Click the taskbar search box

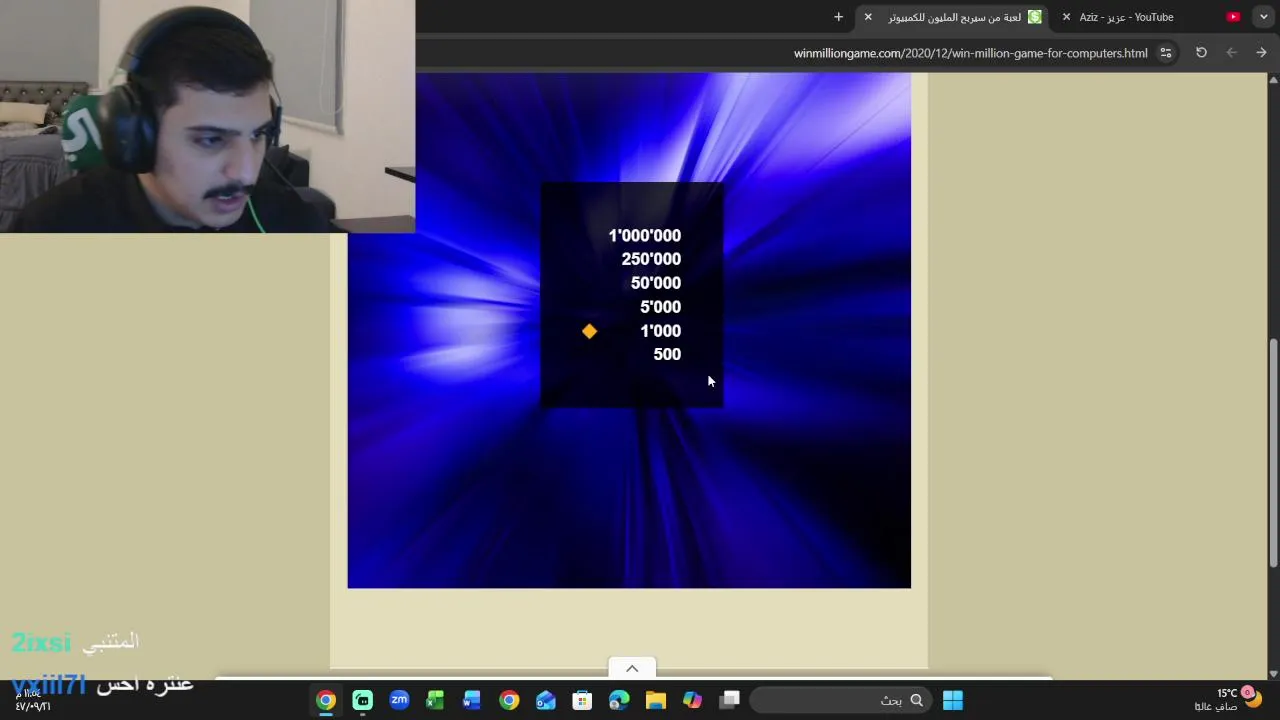coord(840,700)
